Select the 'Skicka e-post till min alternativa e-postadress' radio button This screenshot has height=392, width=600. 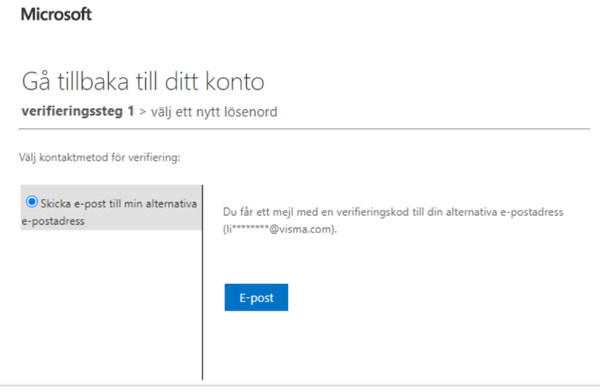pyautogui.click(x=32, y=201)
